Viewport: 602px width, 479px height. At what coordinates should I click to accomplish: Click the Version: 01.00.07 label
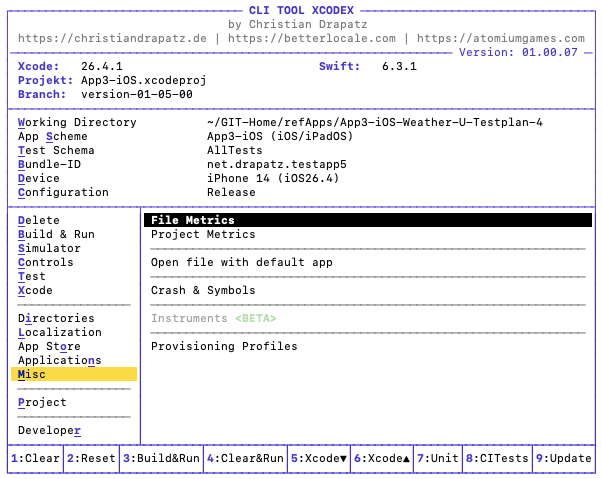click(518, 52)
